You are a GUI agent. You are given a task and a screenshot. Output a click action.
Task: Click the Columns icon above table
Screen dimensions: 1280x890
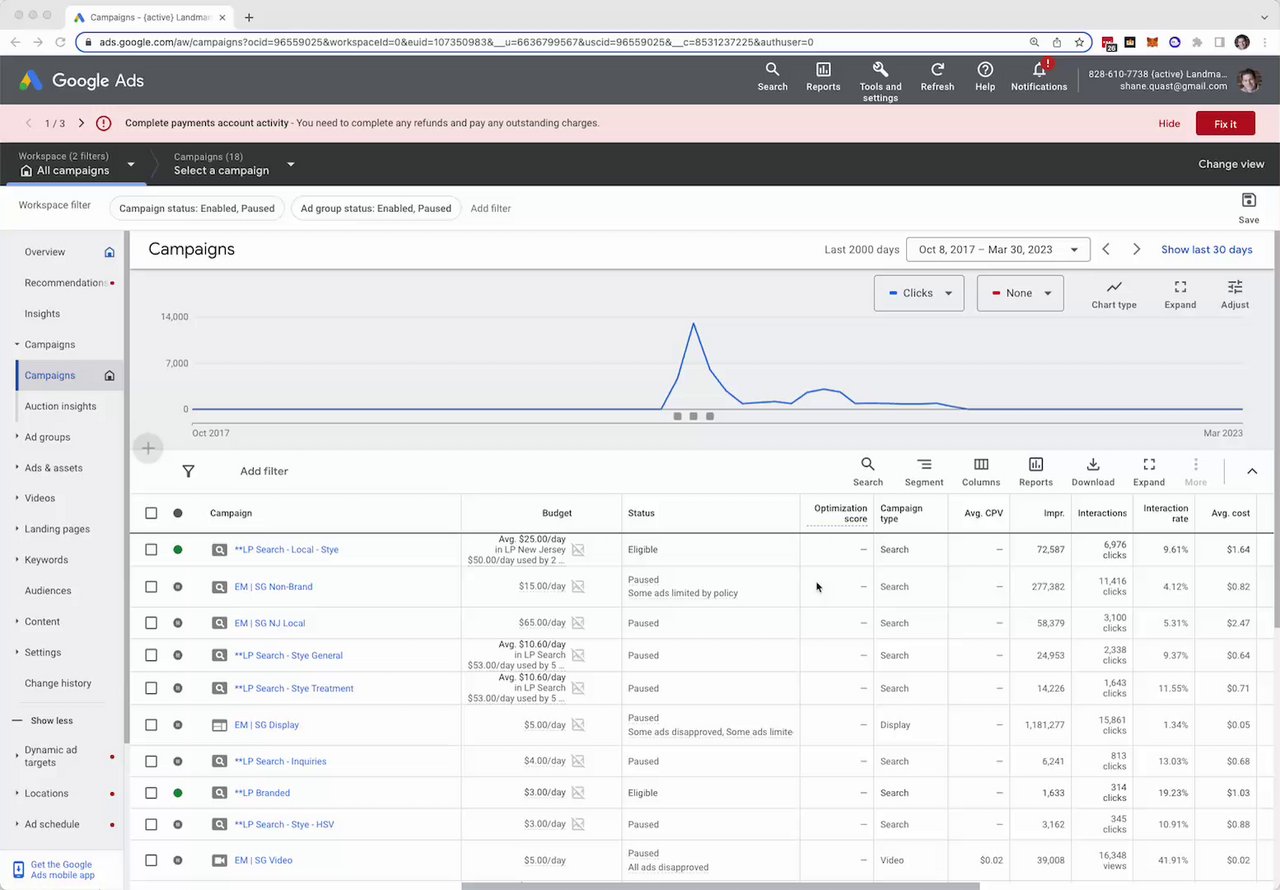tap(981, 465)
